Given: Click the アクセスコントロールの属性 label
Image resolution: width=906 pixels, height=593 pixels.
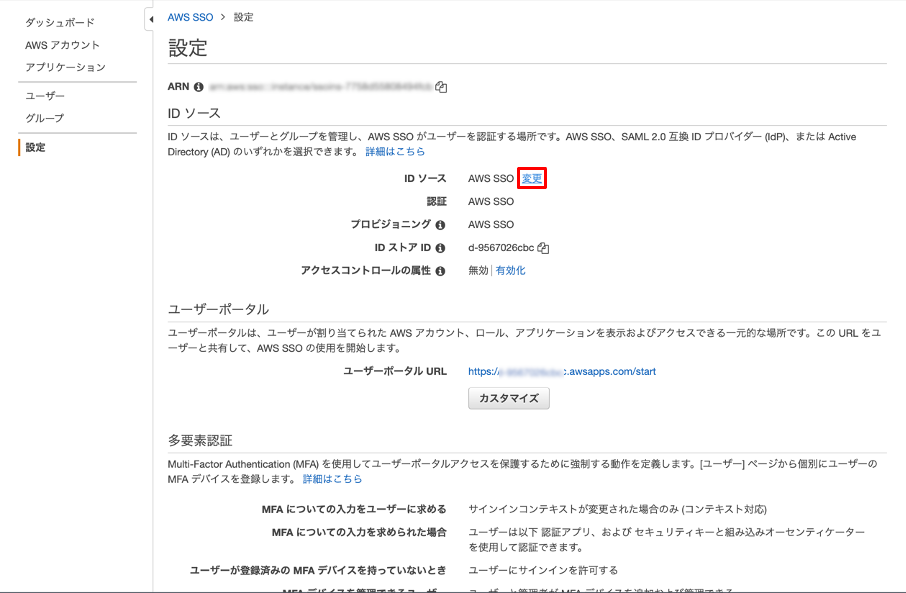Looking at the screenshot, I should tap(366, 270).
